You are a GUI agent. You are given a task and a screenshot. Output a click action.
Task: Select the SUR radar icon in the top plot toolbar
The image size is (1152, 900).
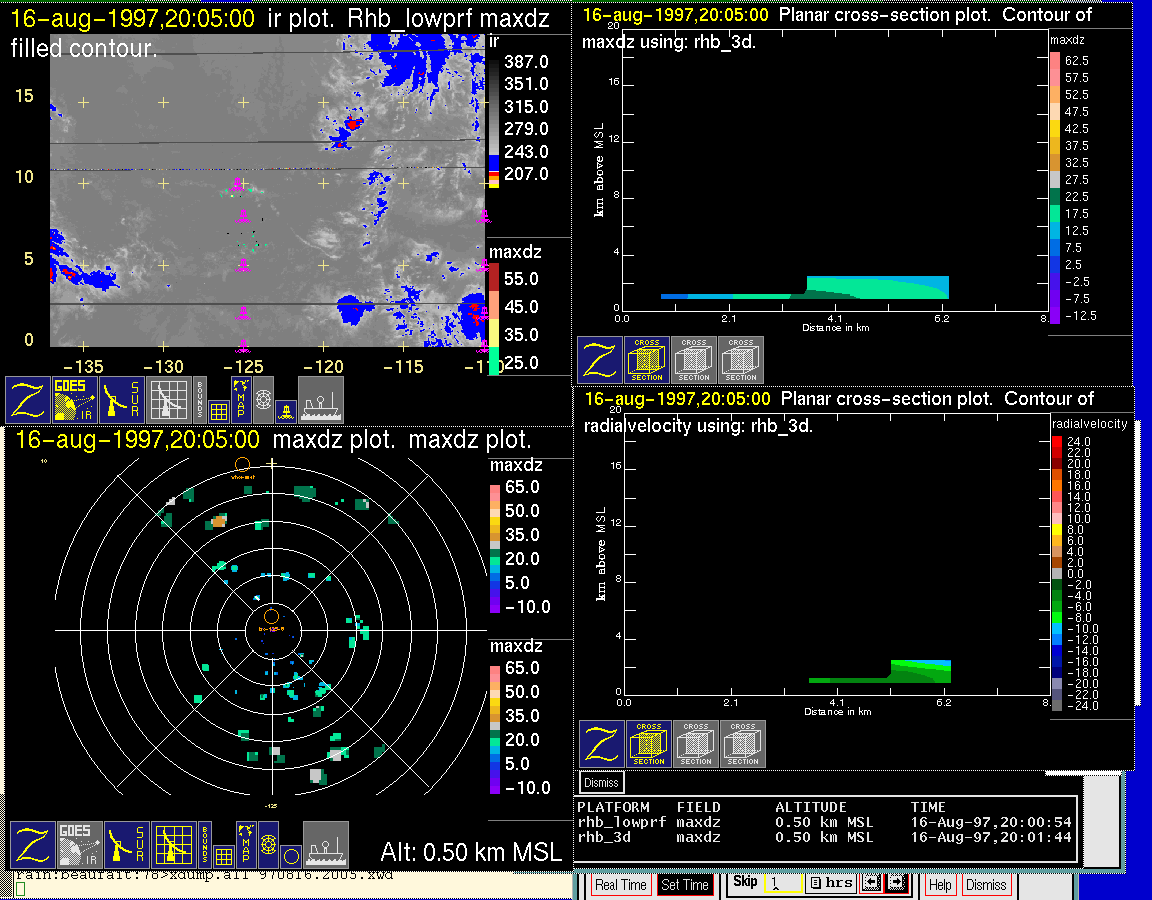tap(124, 400)
